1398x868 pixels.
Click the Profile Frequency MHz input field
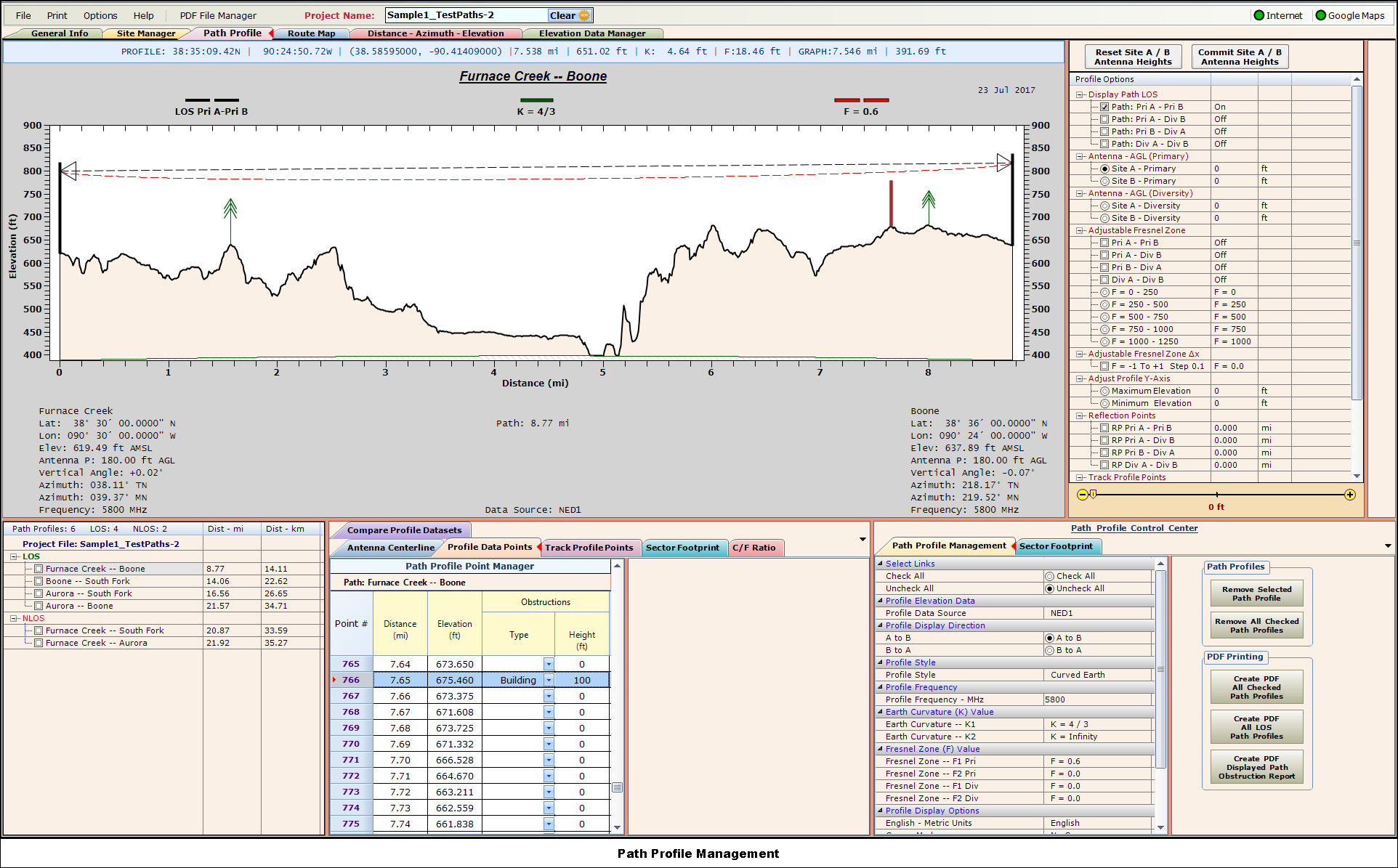1098,699
